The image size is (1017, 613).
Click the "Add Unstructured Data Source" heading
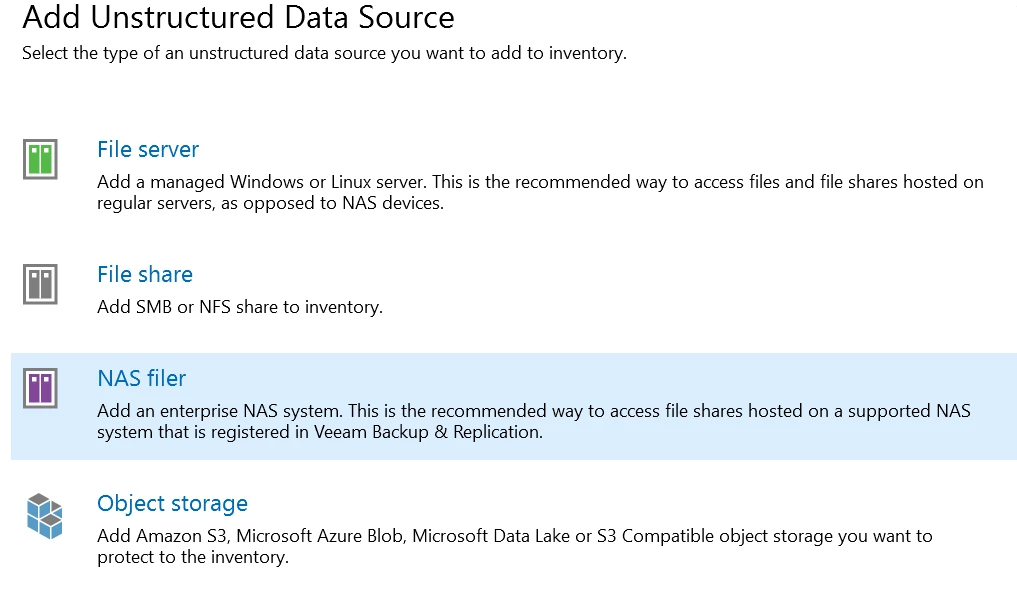click(x=238, y=17)
